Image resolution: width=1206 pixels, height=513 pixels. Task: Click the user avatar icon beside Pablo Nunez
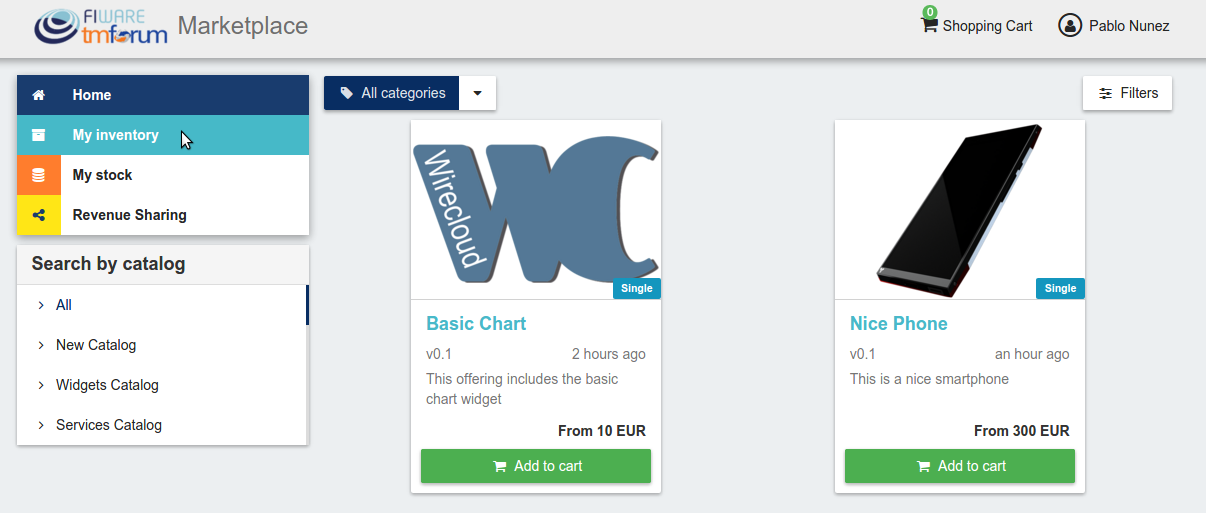tap(1070, 25)
